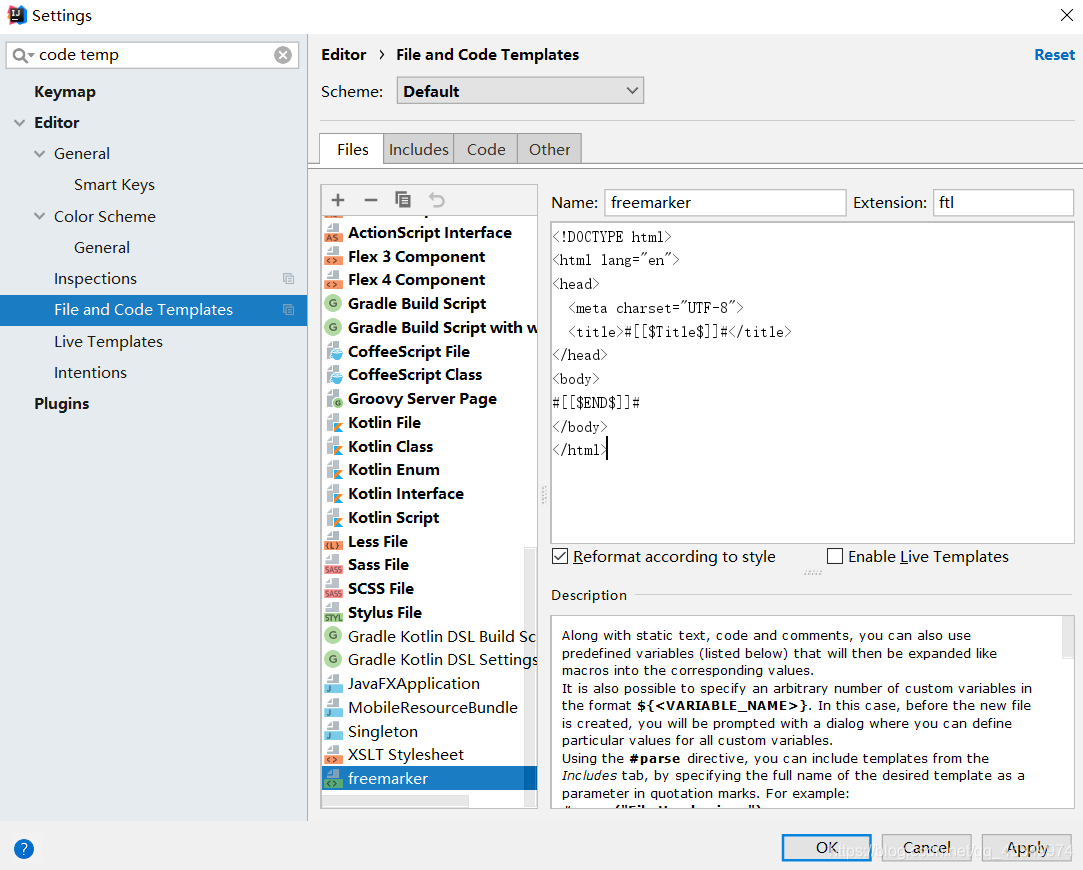Click the Sass File icon
The height and width of the screenshot is (870, 1083).
point(334,565)
